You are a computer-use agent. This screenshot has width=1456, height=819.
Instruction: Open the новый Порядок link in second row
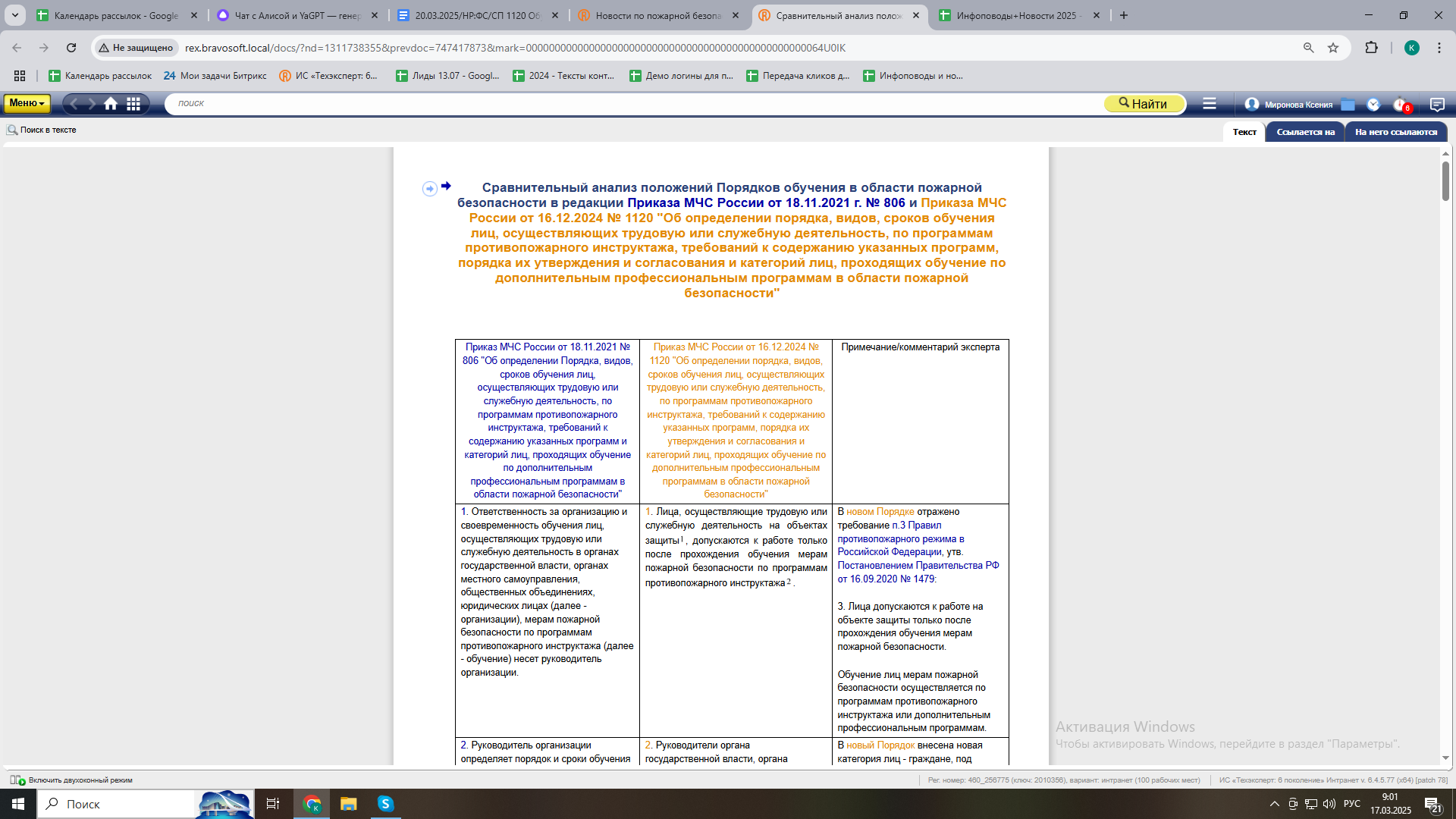(880, 745)
